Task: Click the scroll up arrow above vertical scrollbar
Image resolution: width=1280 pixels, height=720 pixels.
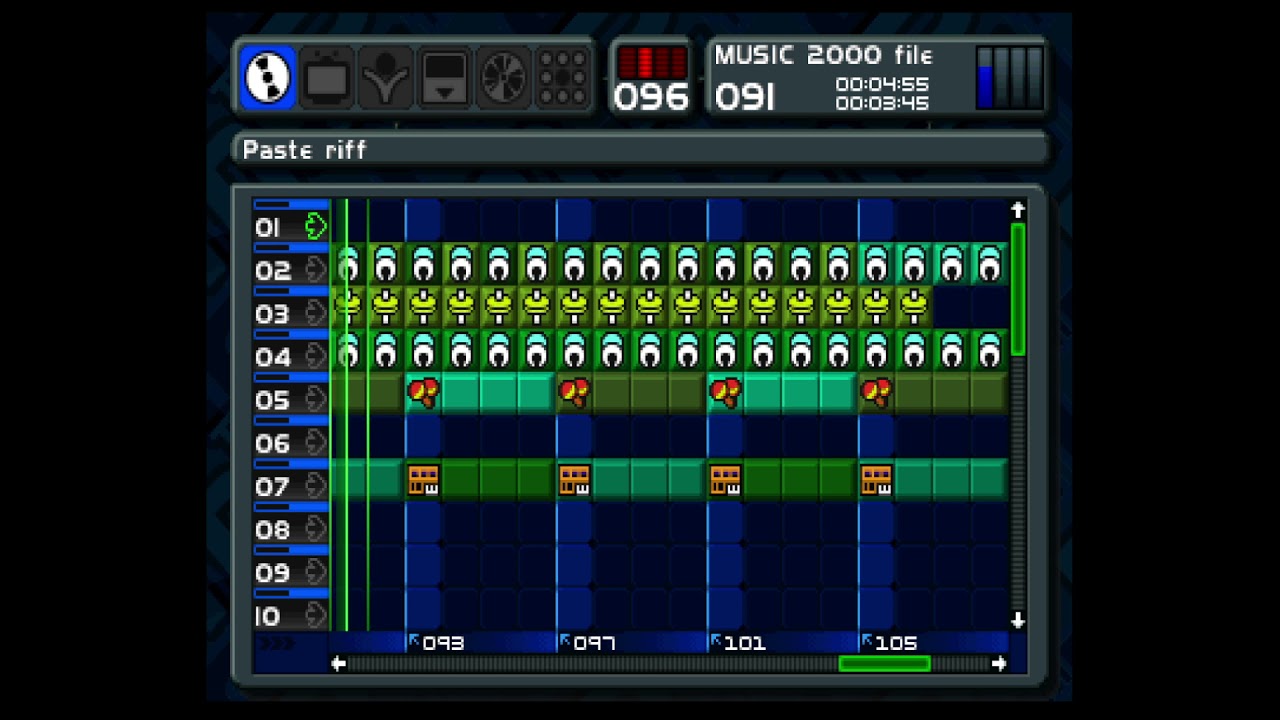Action: [1018, 210]
